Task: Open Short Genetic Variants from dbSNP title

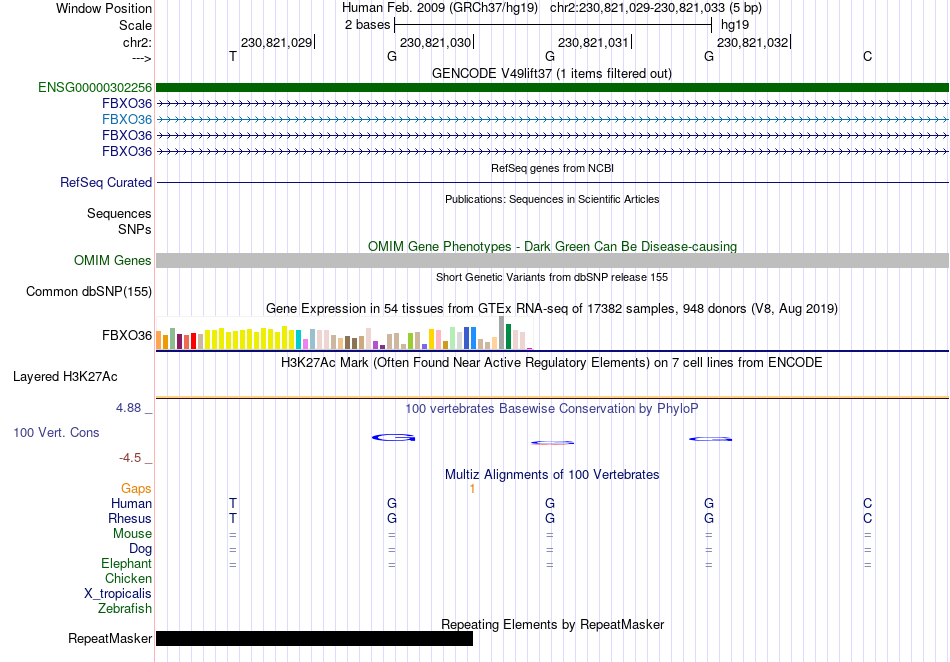Action: (552, 277)
